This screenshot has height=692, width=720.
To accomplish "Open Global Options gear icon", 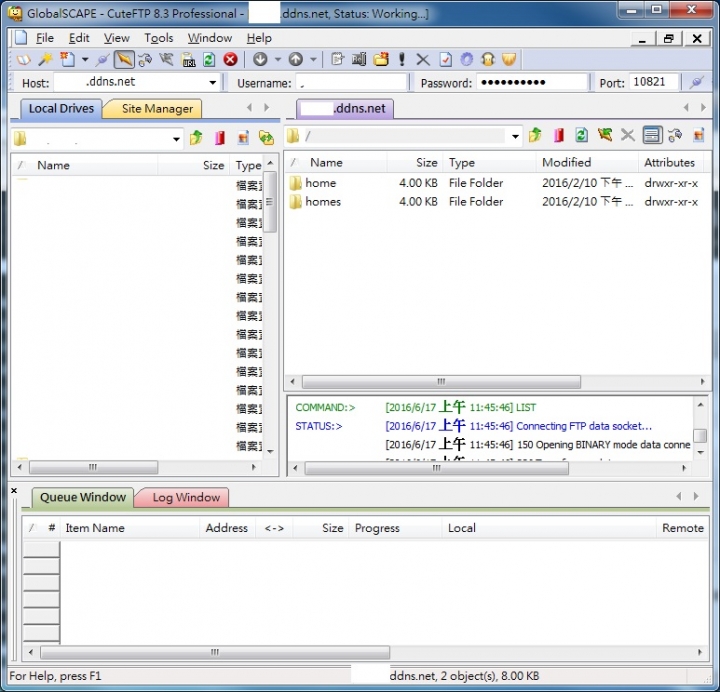I will click(467, 60).
